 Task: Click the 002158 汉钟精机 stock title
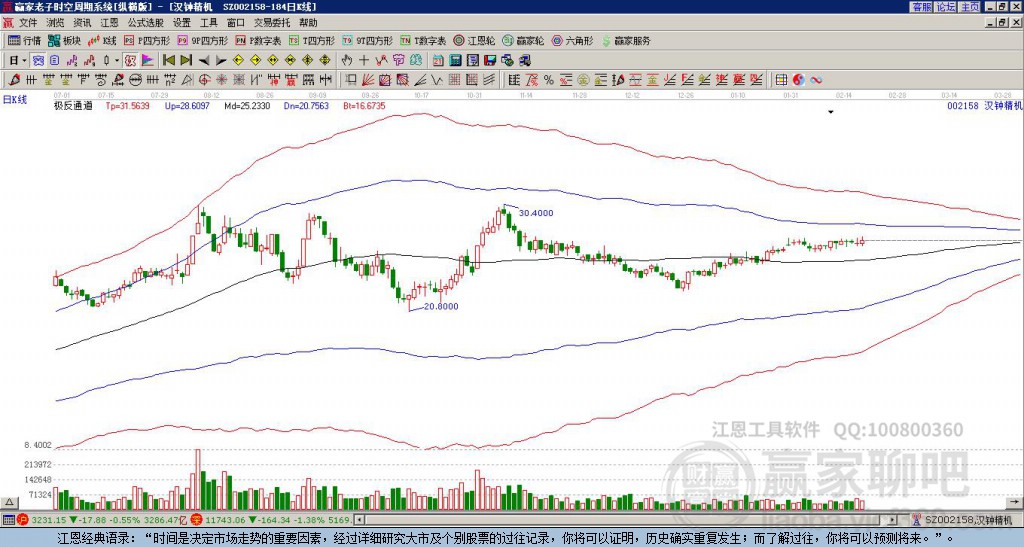click(984, 106)
